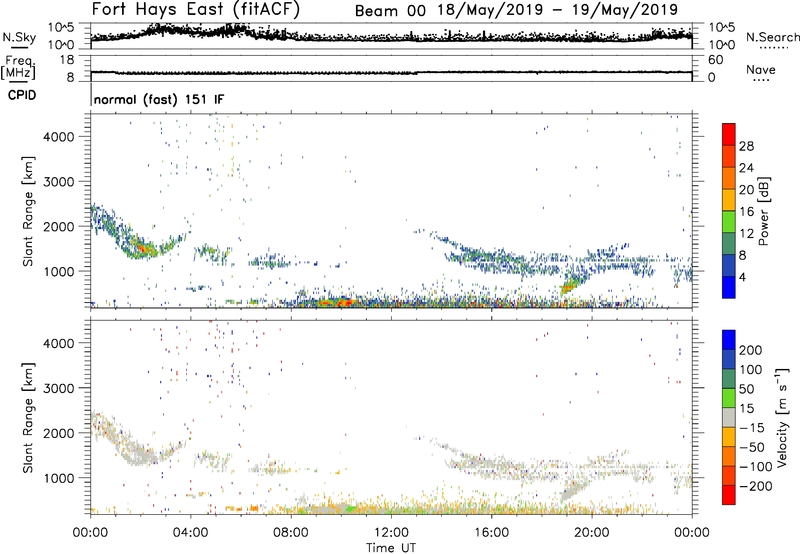
Task: Click the 'Nave' label
Action: [x=761, y=69]
